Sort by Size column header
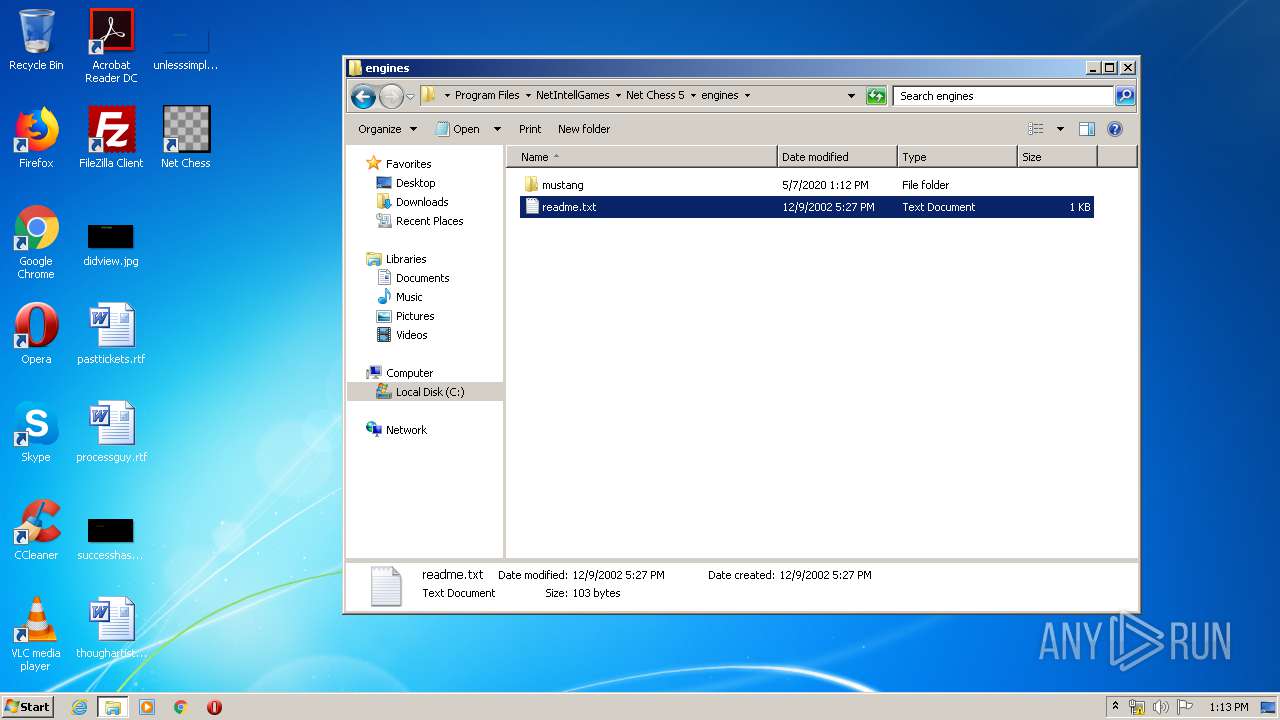 point(1057,157)
